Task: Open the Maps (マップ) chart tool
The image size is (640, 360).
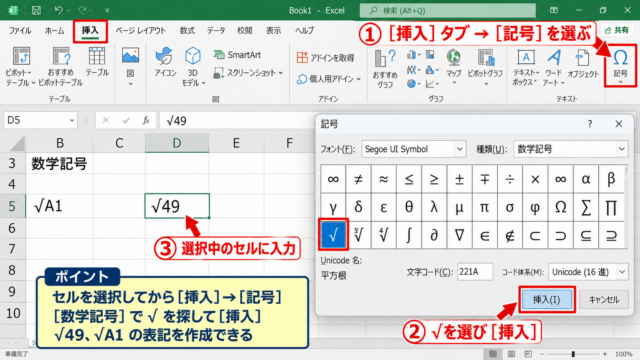Action: coord(453,66)
